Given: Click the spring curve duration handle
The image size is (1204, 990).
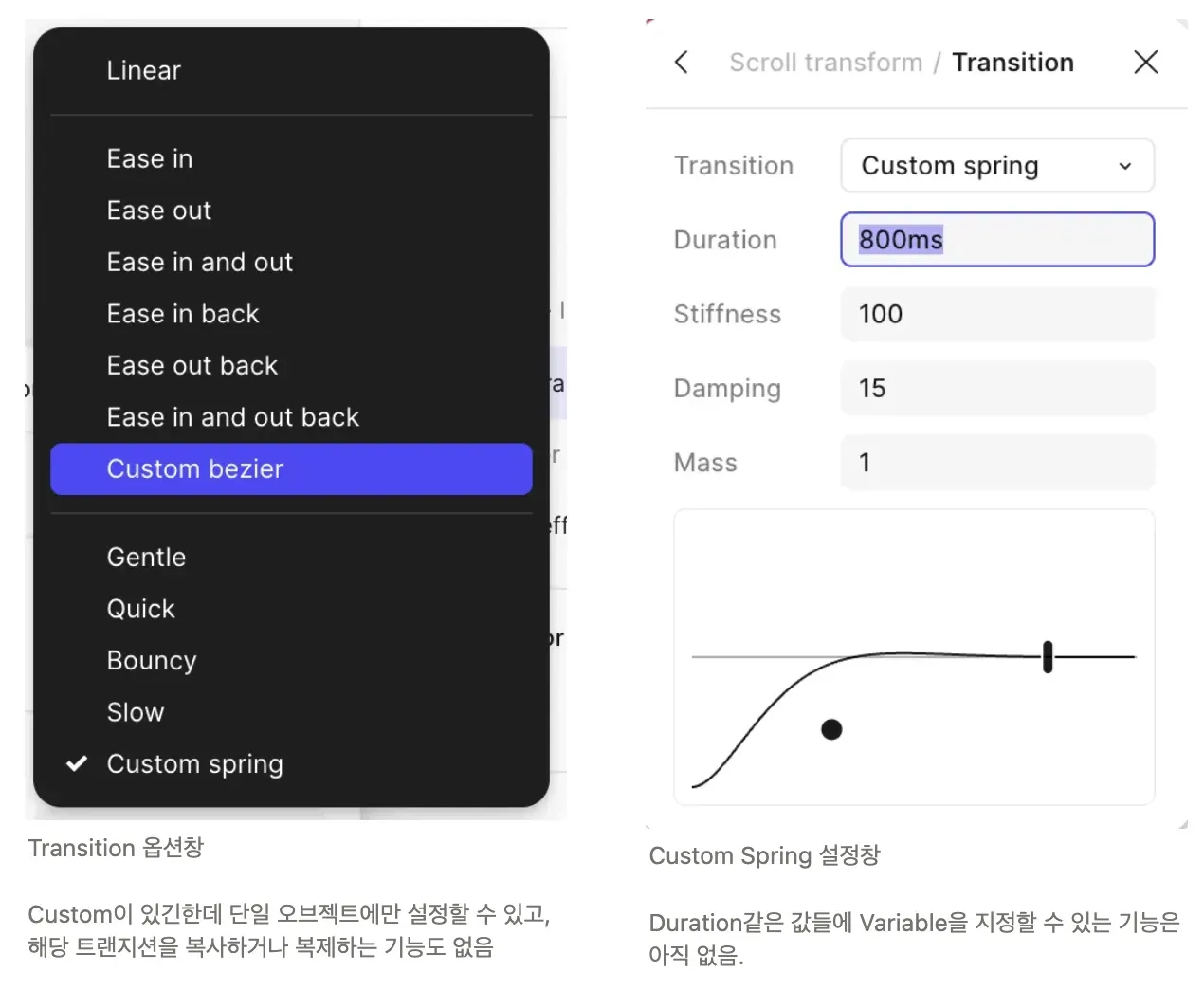Looking at the screenshot, I should [1048, 656].
